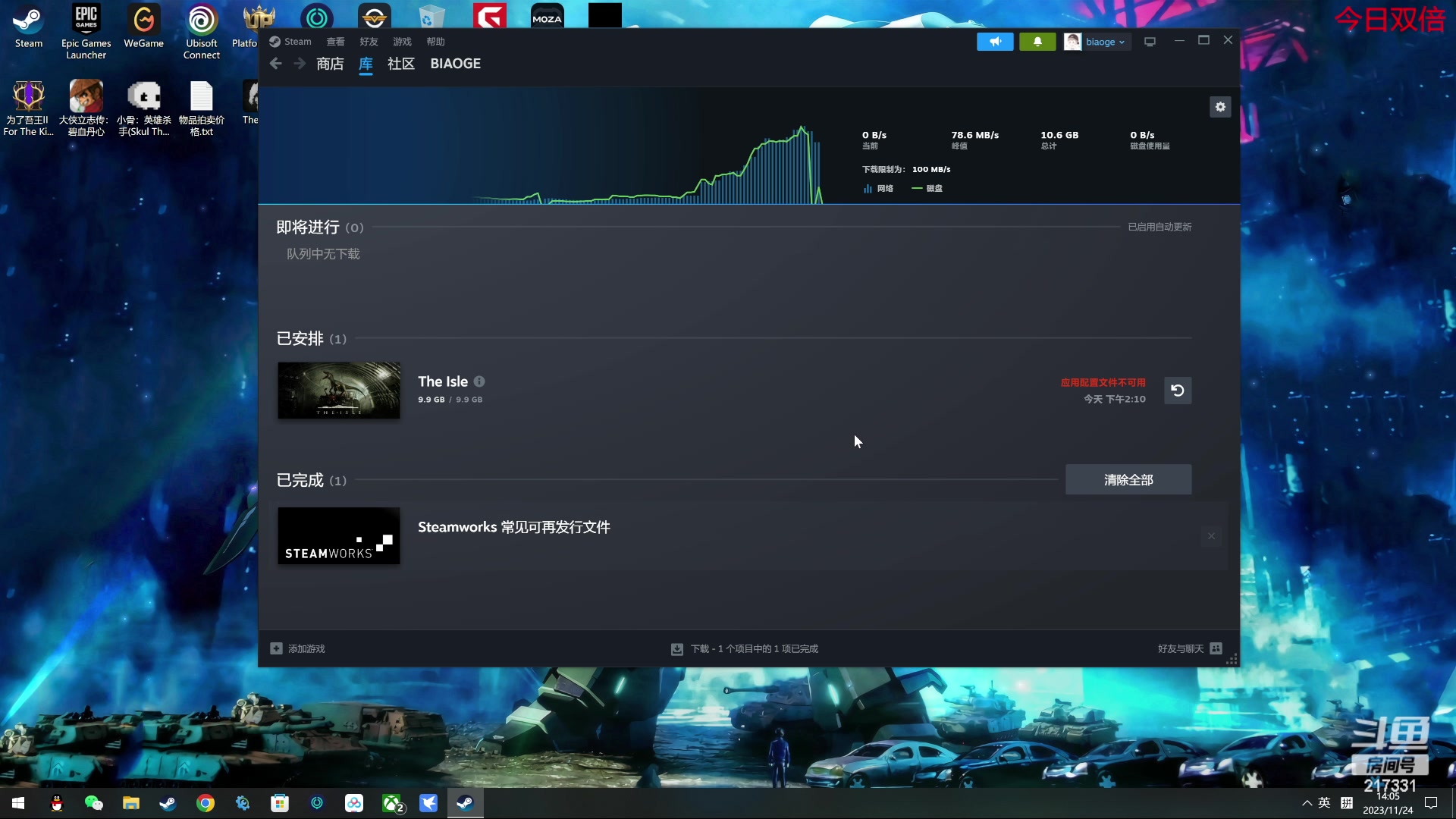Click Steamworks 常见可再发行文件 title
1456x819 pixels.
(514, 527)
